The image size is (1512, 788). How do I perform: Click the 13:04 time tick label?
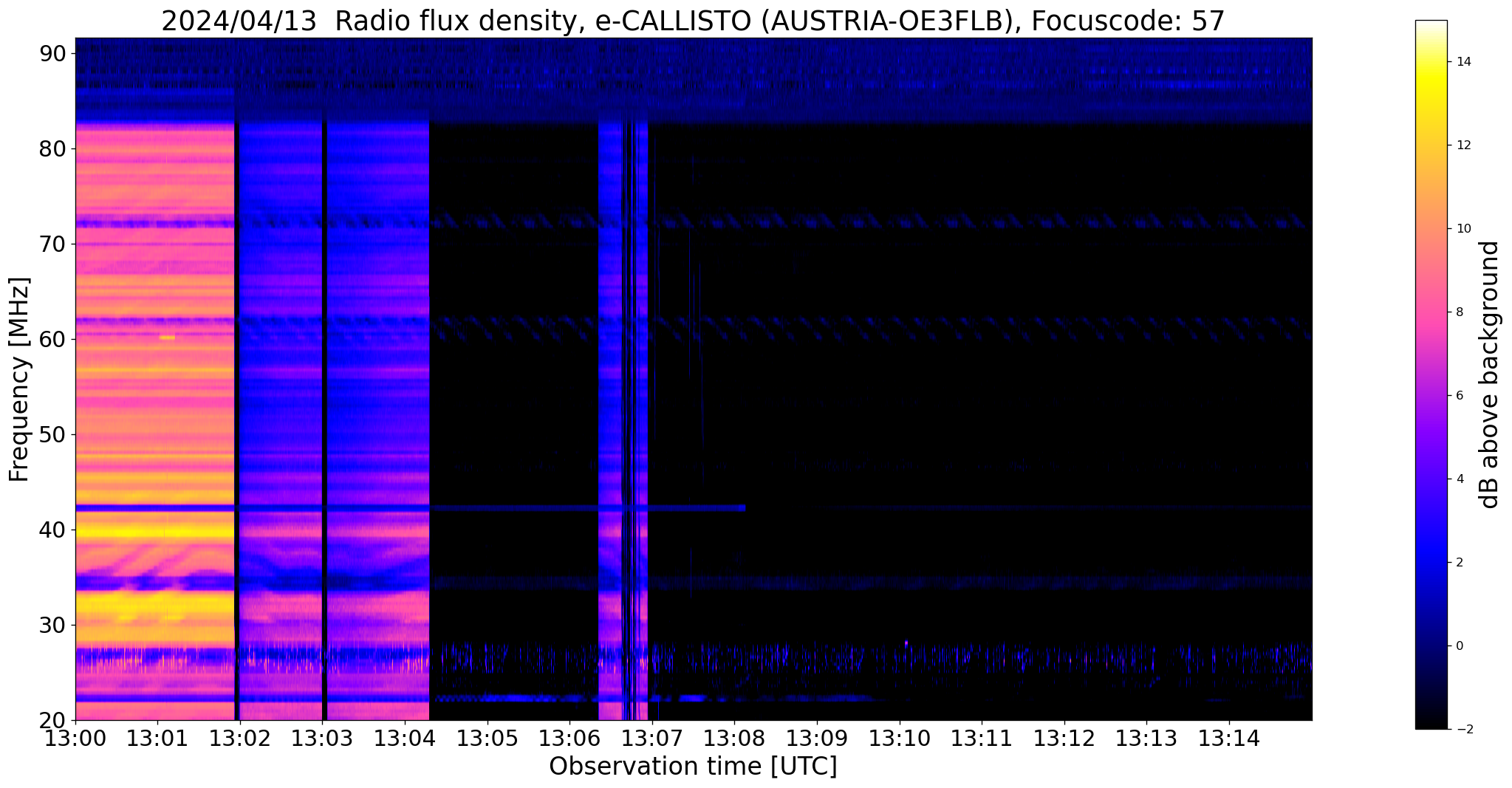click(405, 739)
